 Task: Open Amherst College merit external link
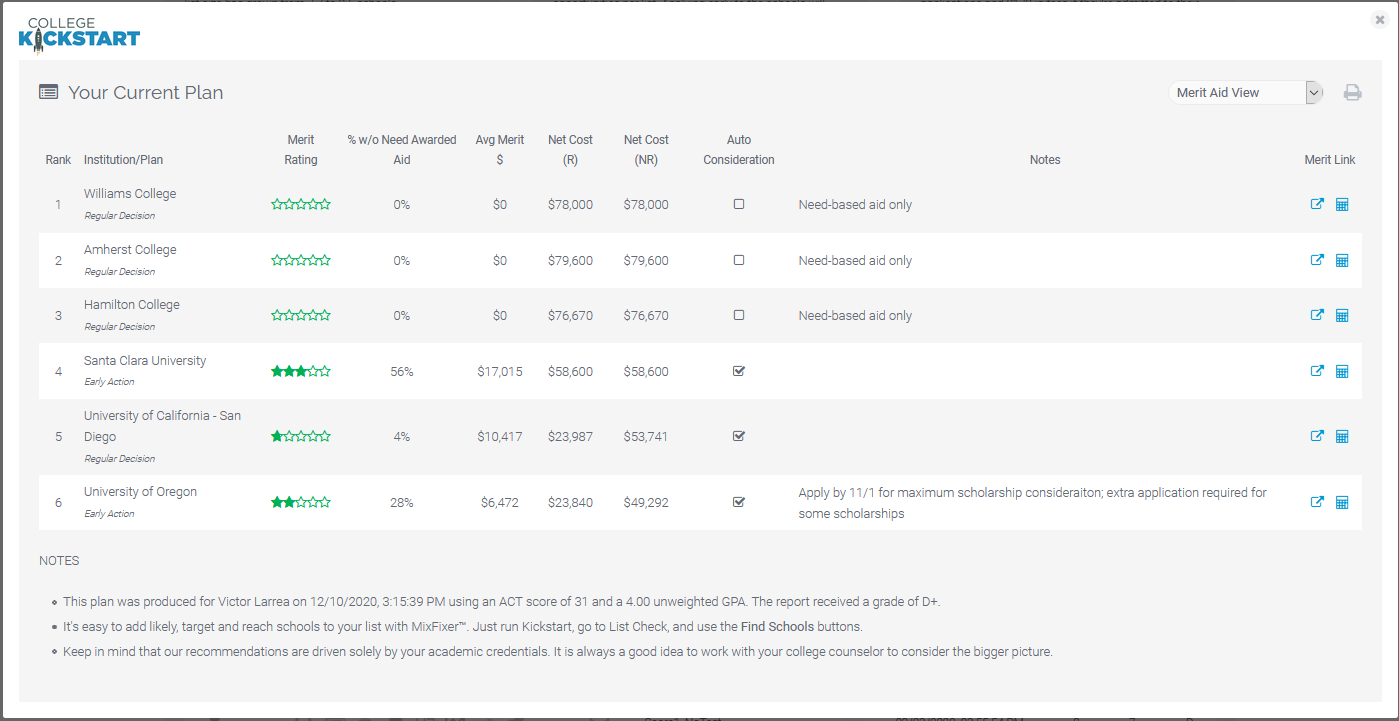(x=1317, y=260)
